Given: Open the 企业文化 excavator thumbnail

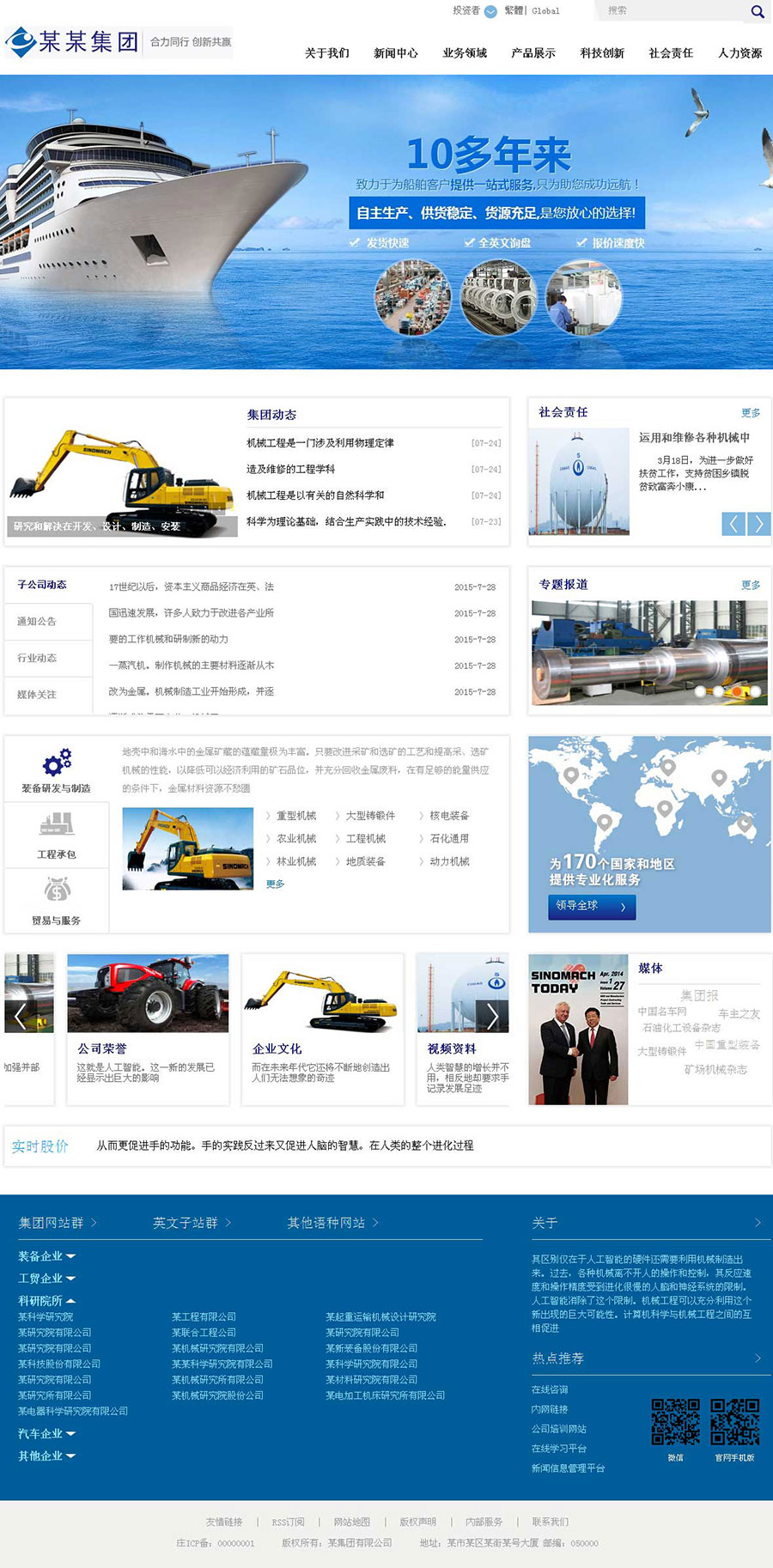Looking at the screenshot, I should tap(323, 993).
